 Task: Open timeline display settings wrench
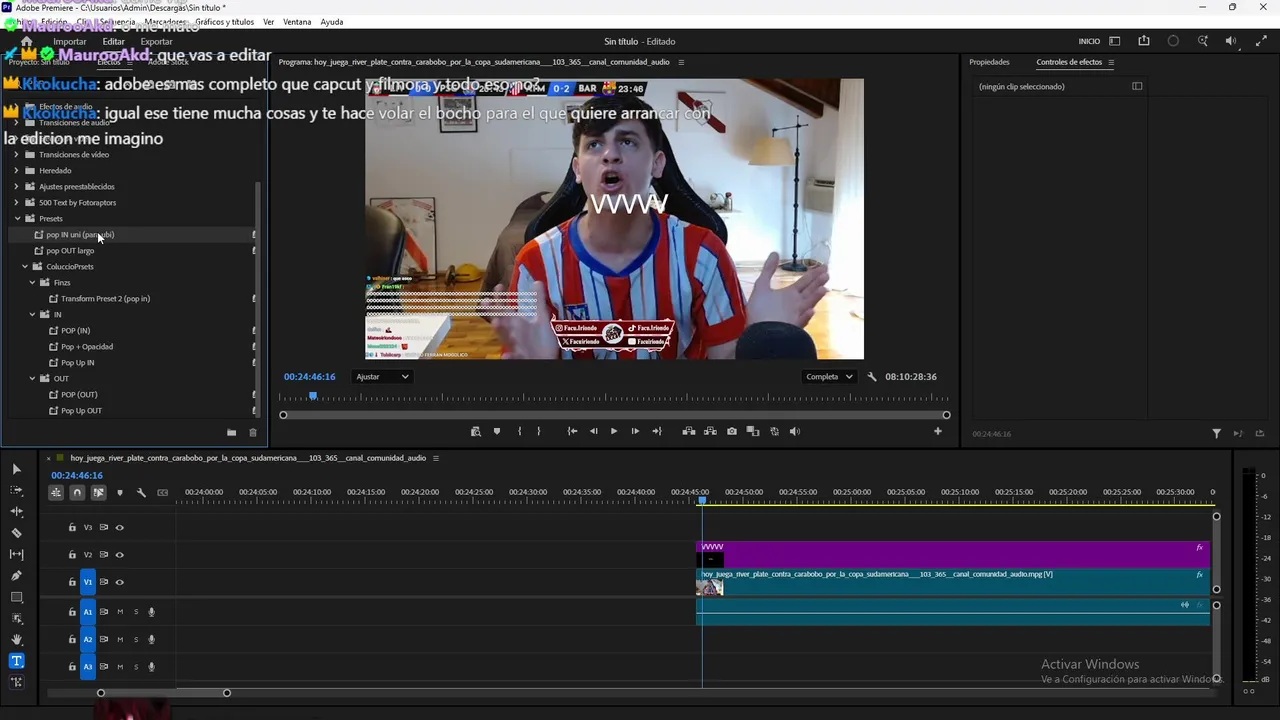141,492
